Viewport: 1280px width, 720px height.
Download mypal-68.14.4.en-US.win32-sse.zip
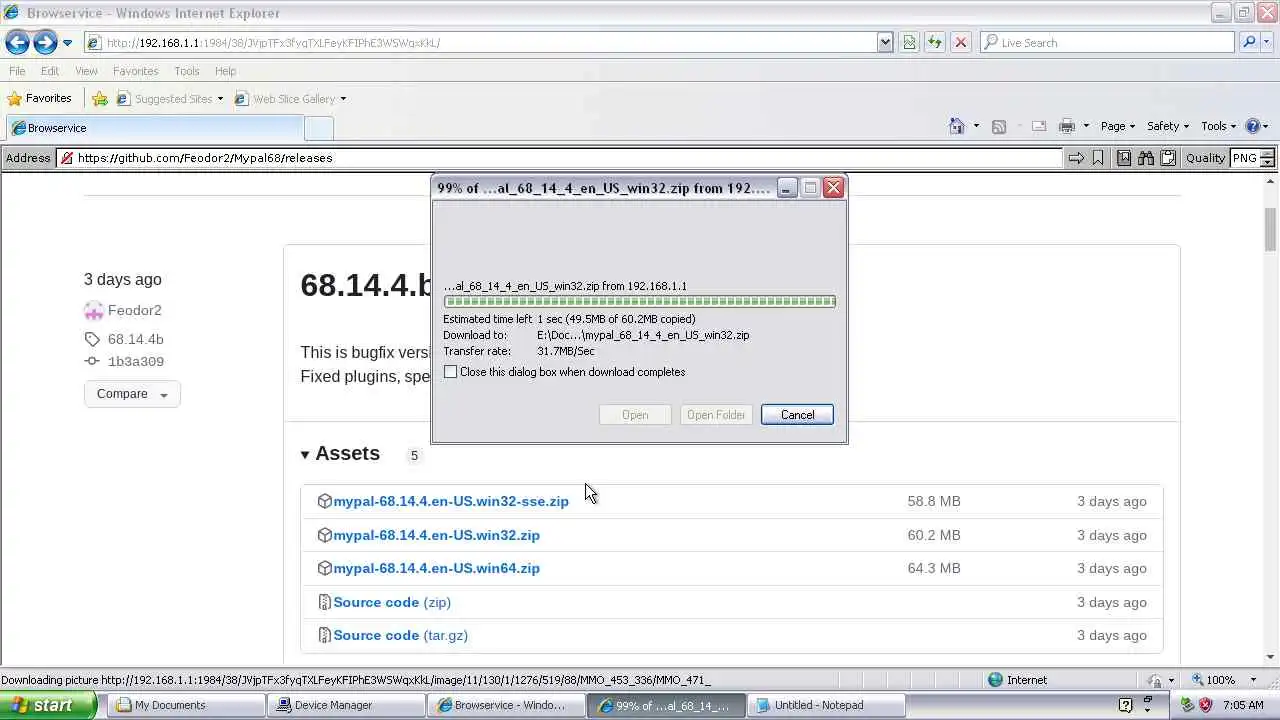click(x=451, y=501)
